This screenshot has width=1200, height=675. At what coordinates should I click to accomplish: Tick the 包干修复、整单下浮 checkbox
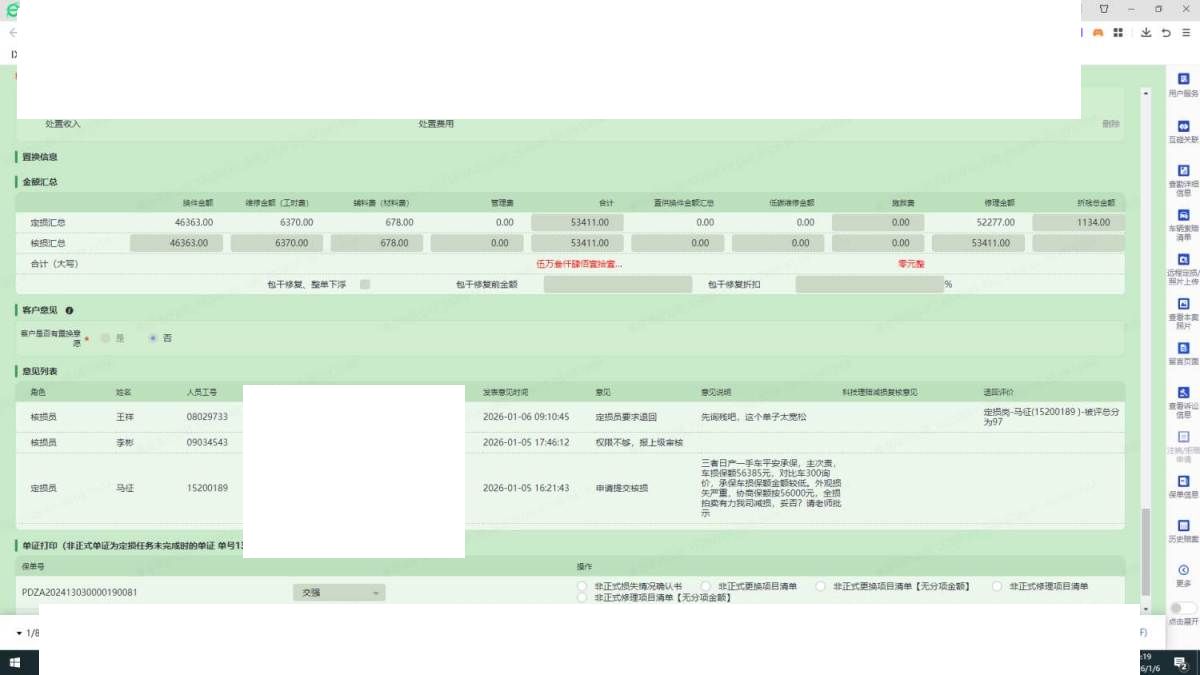point(365,285)
